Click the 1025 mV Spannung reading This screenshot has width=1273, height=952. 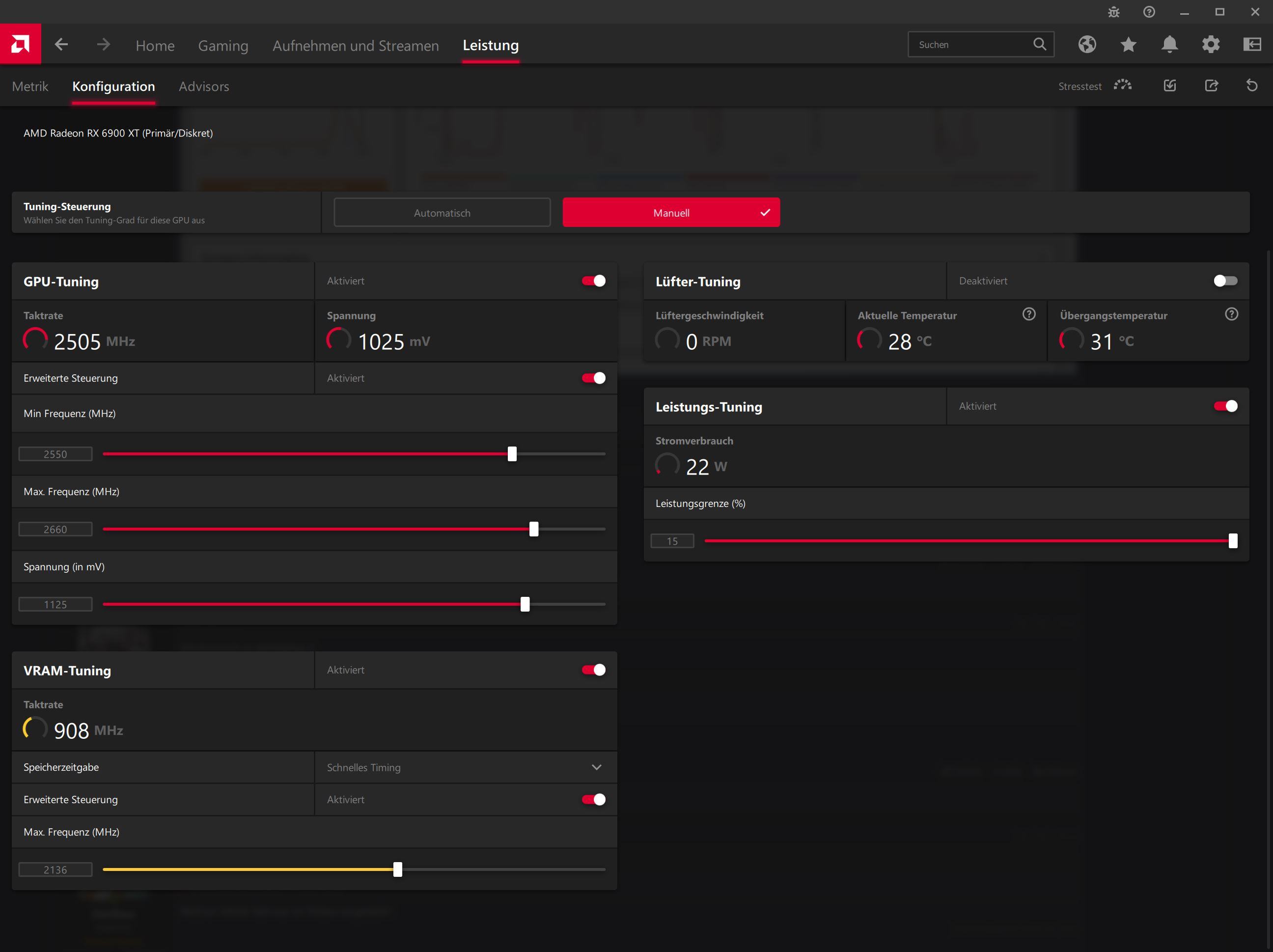(x=394, y=341)
